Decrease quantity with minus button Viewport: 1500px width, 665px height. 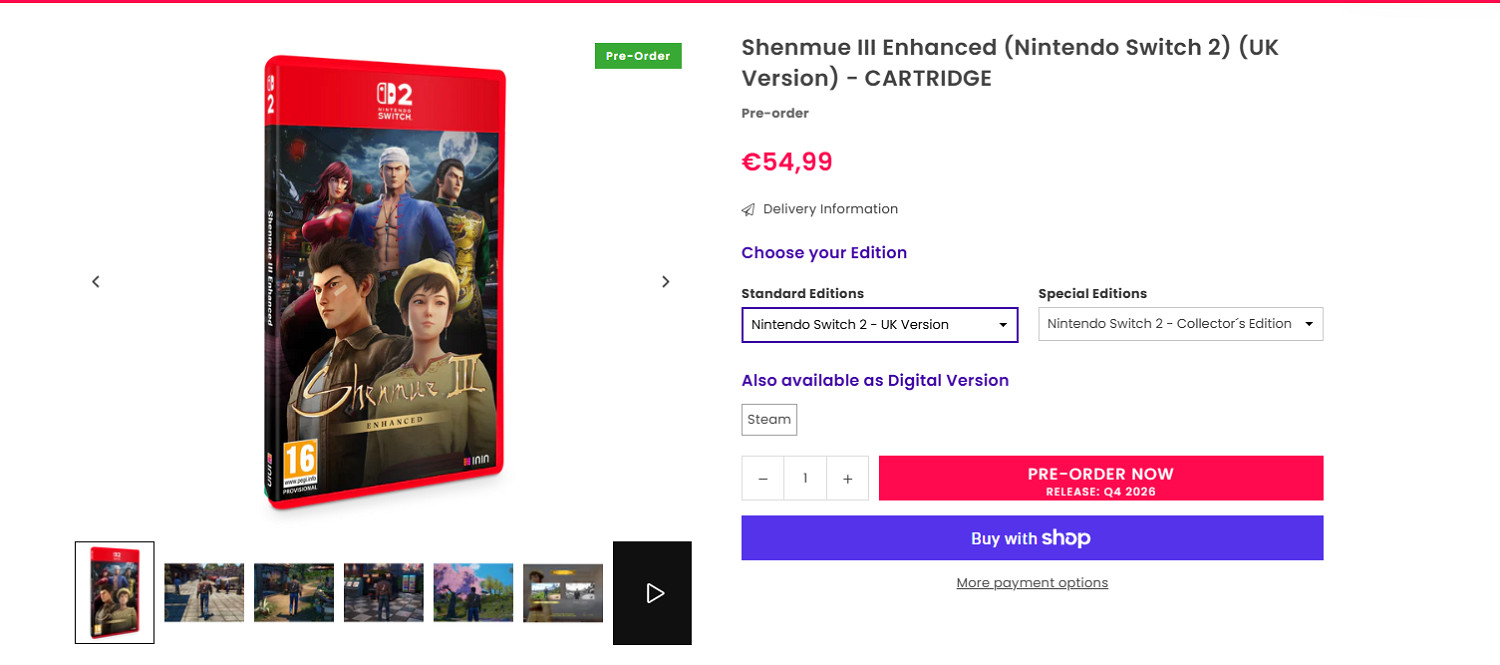click(x=763, y=479)
